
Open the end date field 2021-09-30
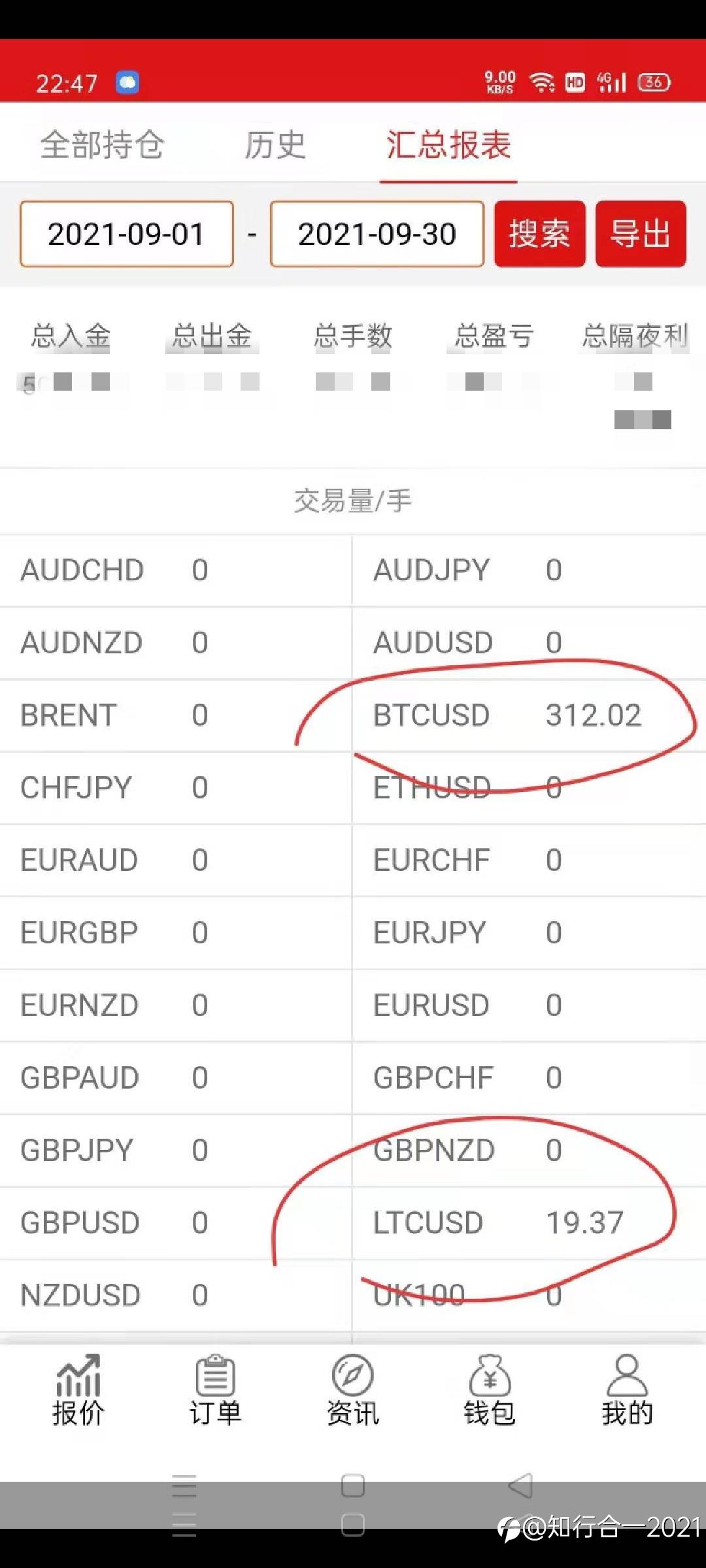click(x=377, y=234)
